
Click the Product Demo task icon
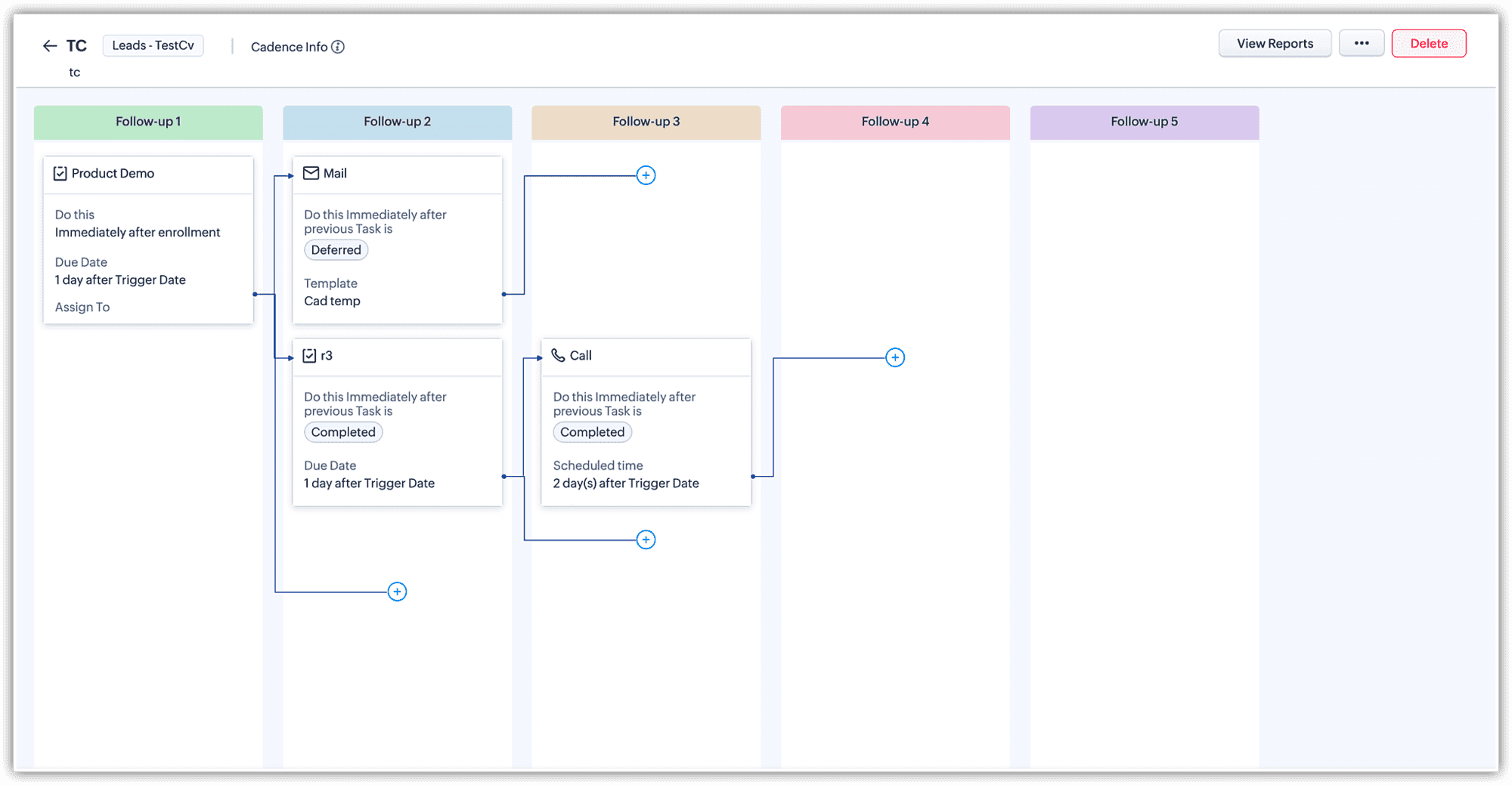click(60, 174)
